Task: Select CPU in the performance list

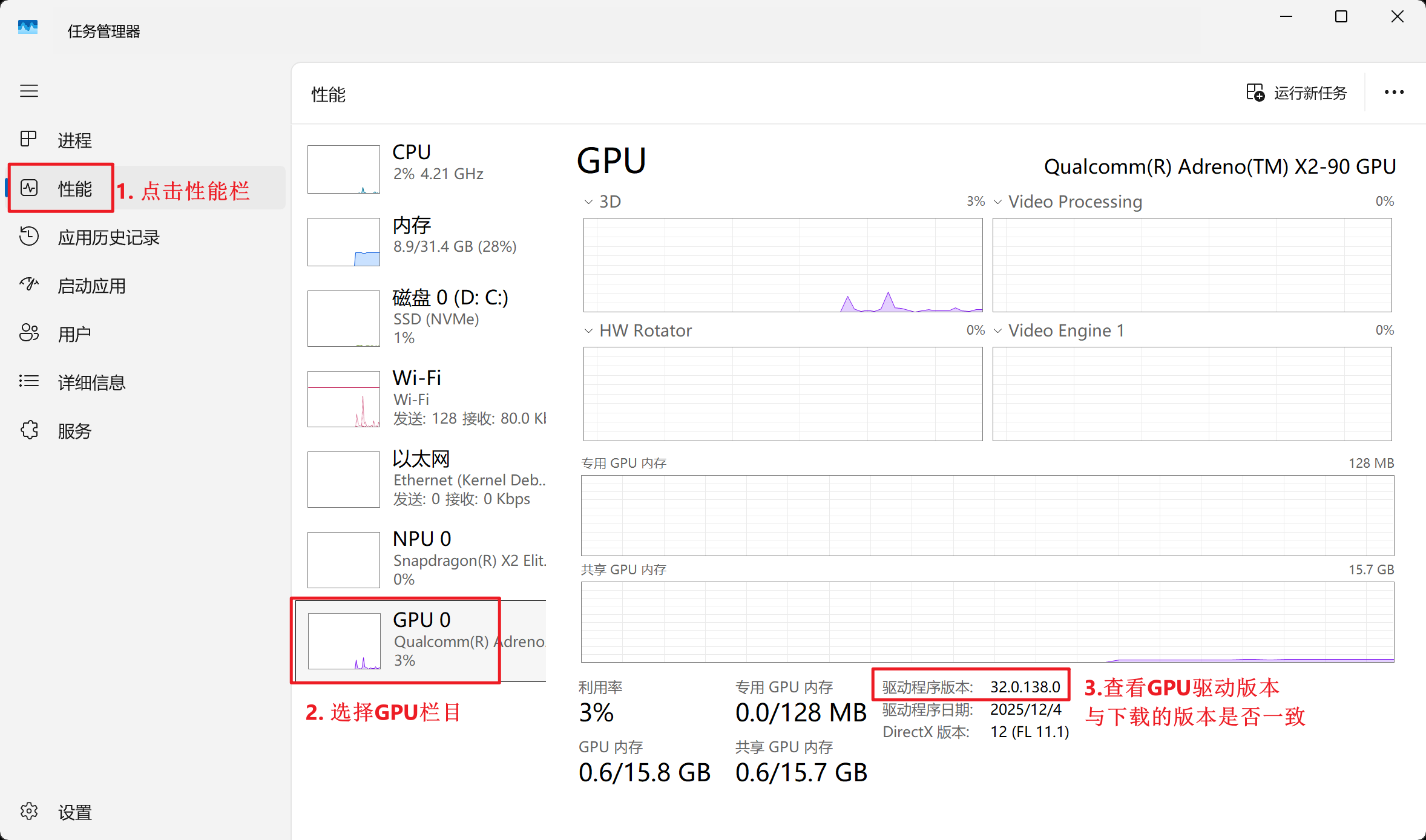Action: click(424, 168)
